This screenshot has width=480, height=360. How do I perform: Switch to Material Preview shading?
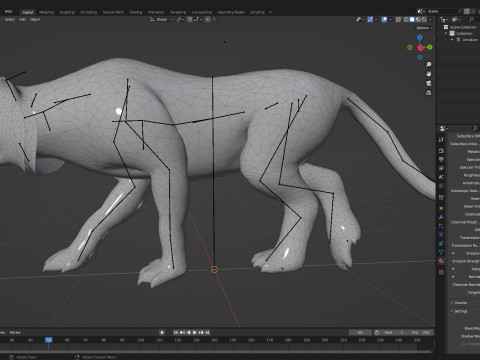pyautogui.click(x=418, y=20)
